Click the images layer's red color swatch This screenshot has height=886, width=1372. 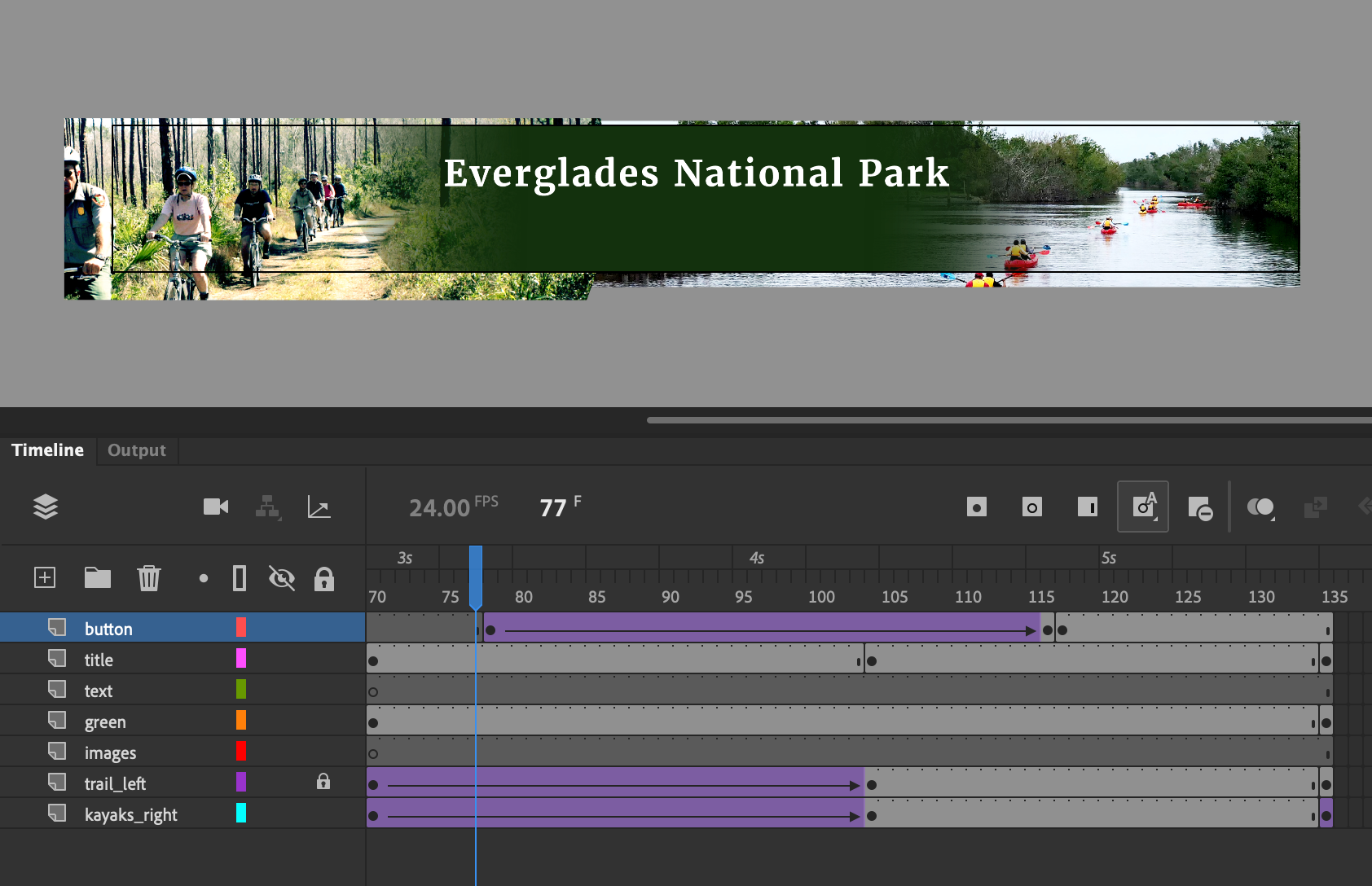(x=241, y=751)
